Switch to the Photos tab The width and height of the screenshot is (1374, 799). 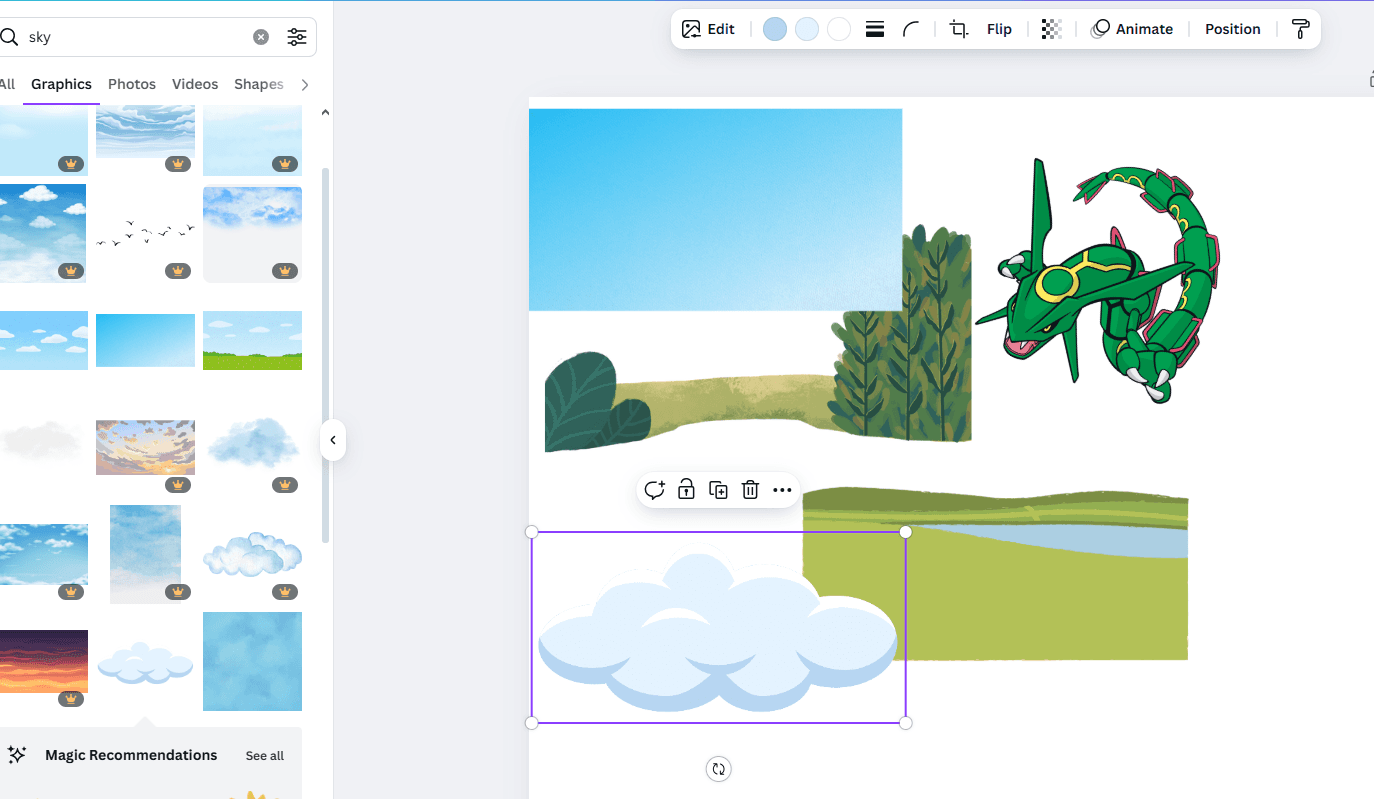tap(132, 84)
